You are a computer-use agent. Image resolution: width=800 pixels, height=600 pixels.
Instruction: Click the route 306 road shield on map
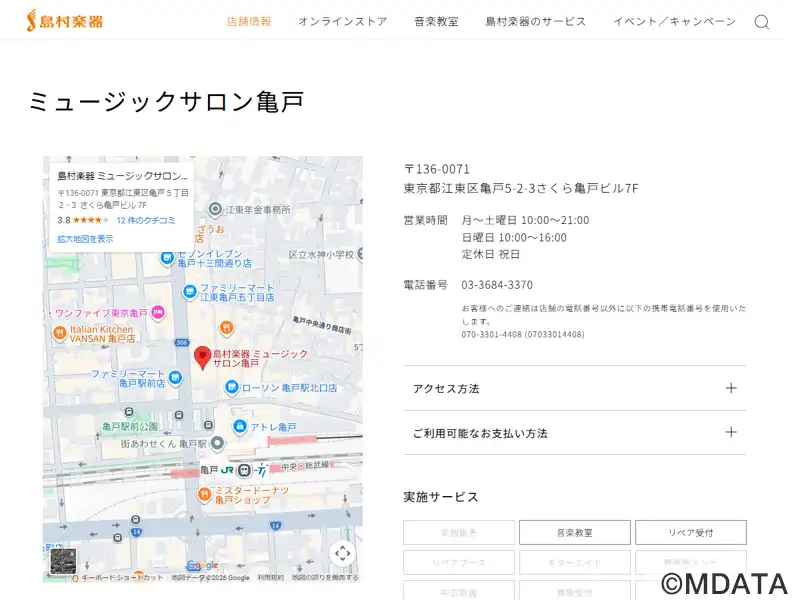[182, 343]
